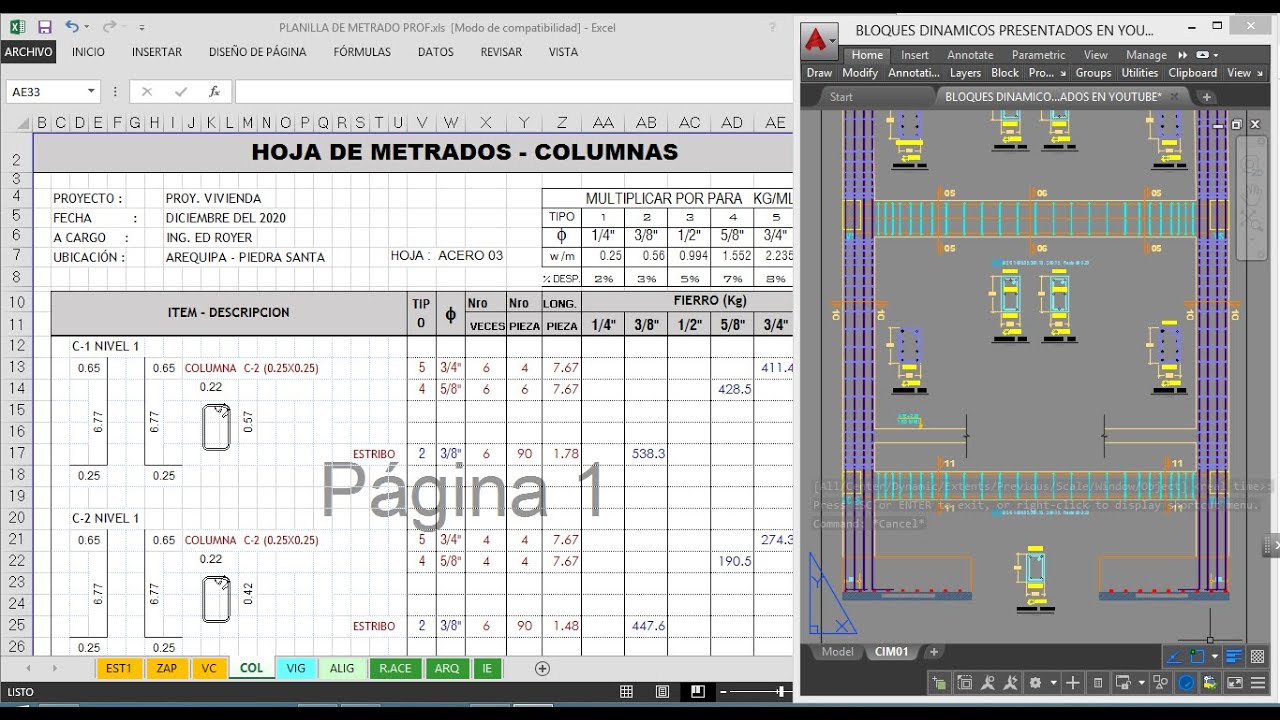Switch to Normal view in Excel status bar
1280x720 pixels.
(627, 691)
